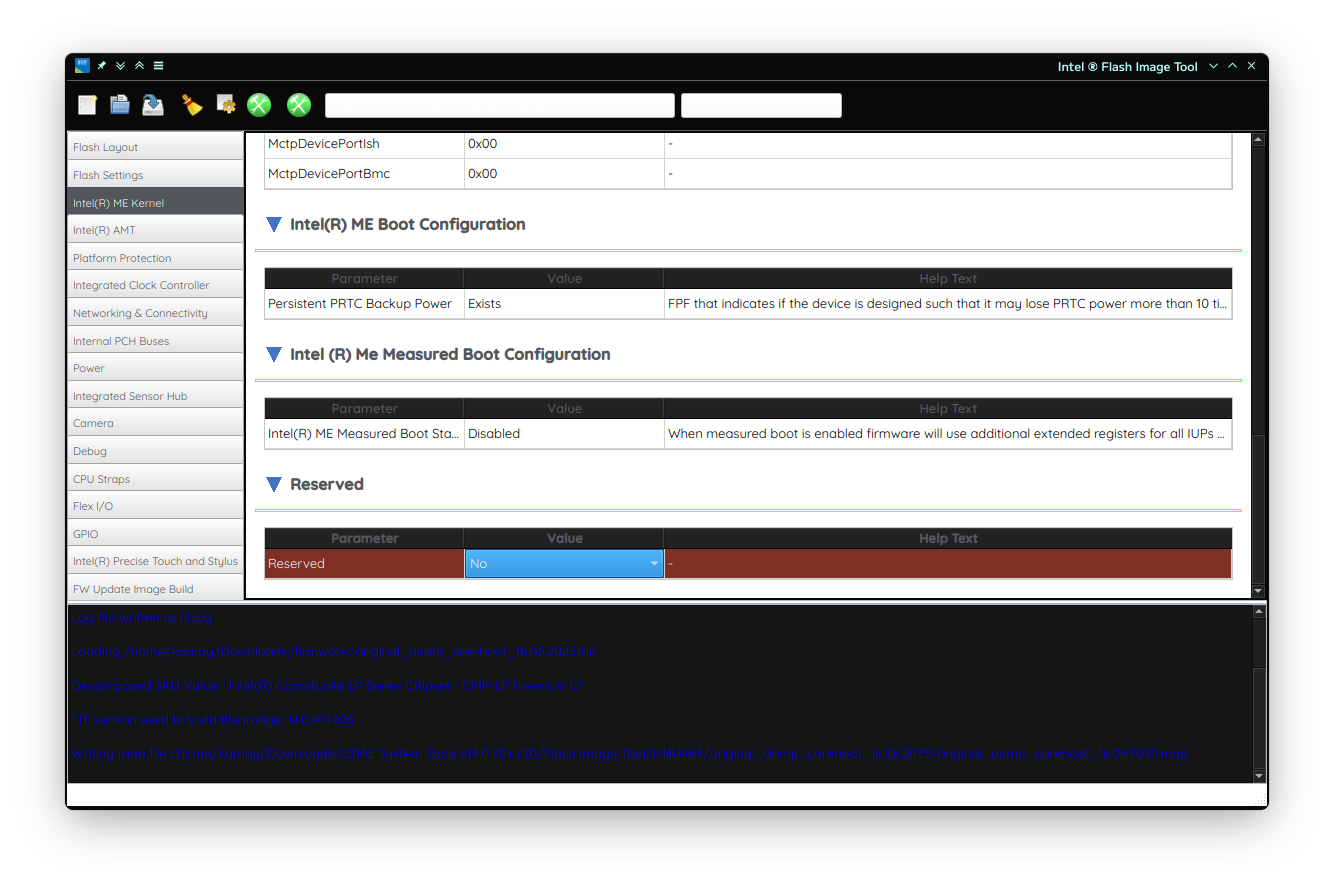
Task: Click settings panel scrollbar down arrow
Action: [x=1258, y=591]
